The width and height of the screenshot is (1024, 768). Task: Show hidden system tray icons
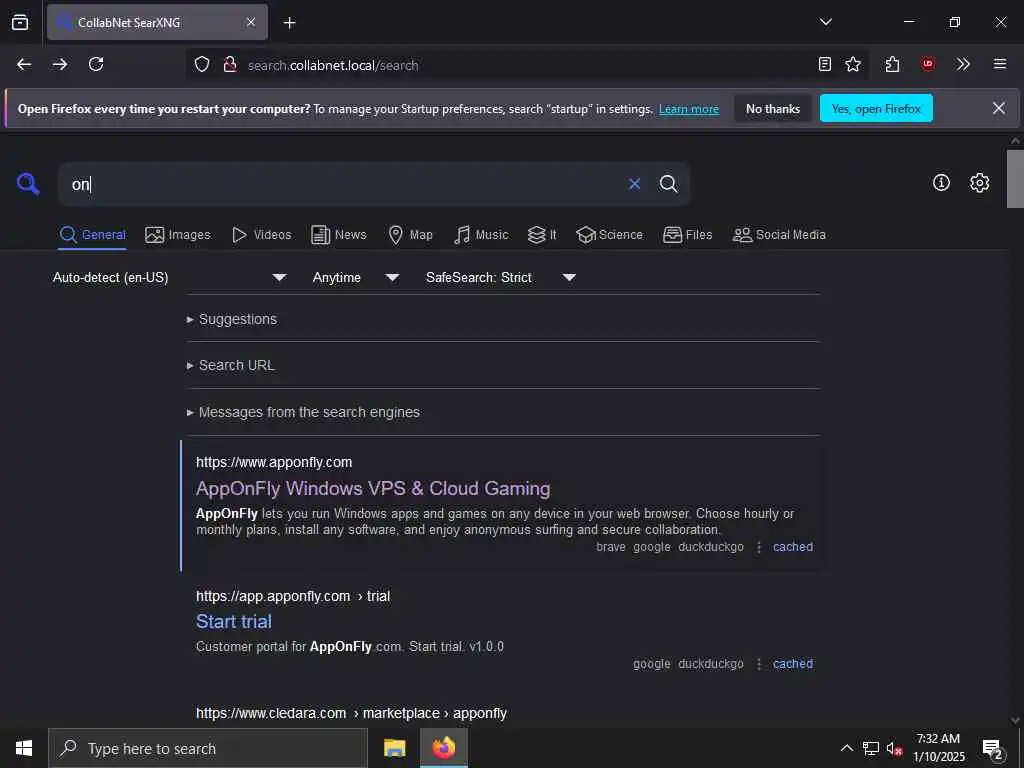(846, 748)
